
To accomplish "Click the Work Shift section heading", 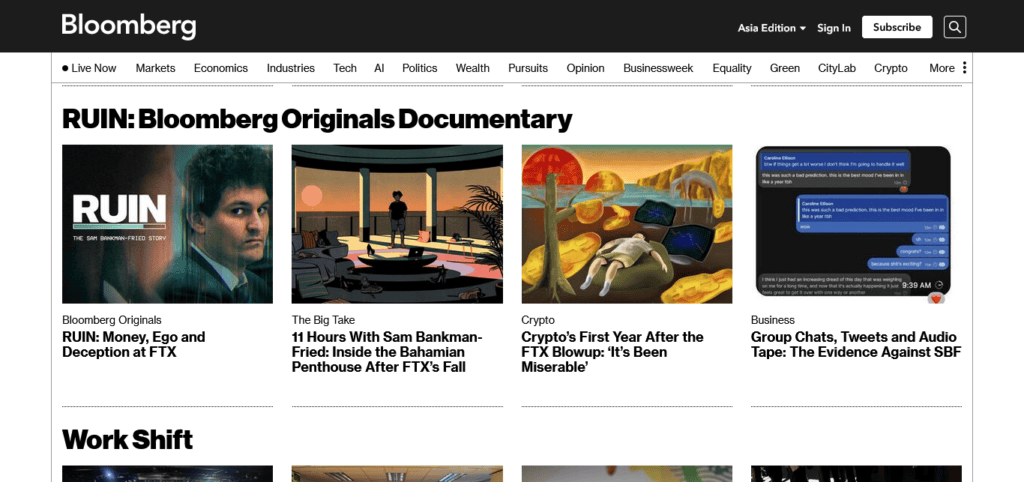I will click(x=127, y=439).
